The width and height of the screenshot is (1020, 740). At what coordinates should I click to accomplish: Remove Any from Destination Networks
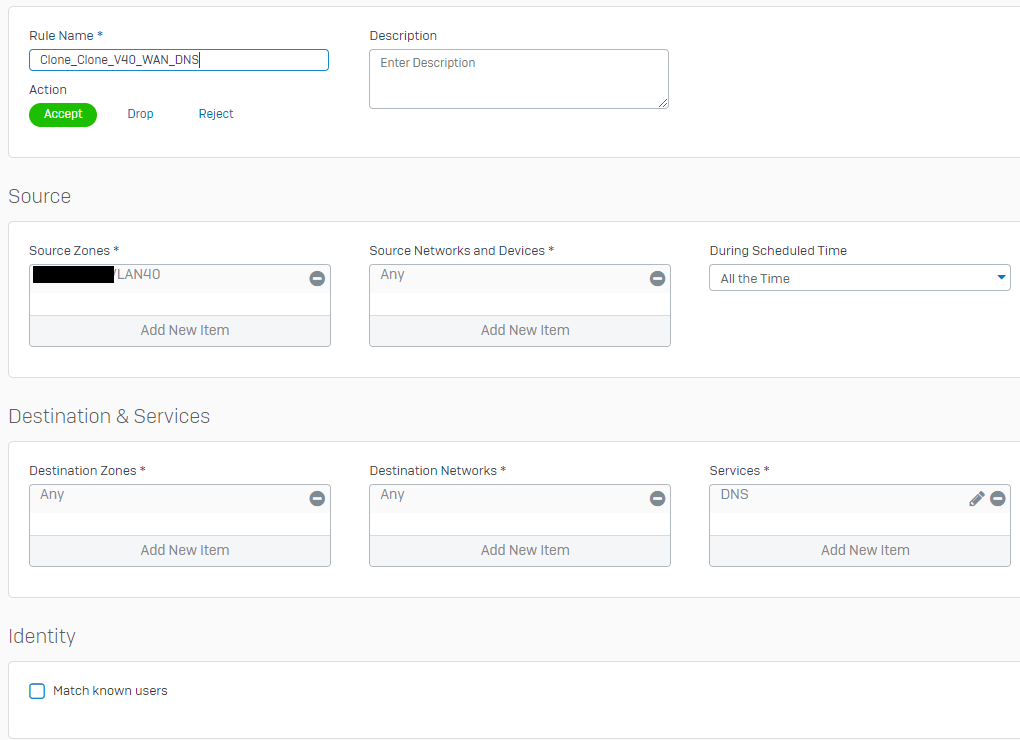pyautogui.click(x=657, y=498)
